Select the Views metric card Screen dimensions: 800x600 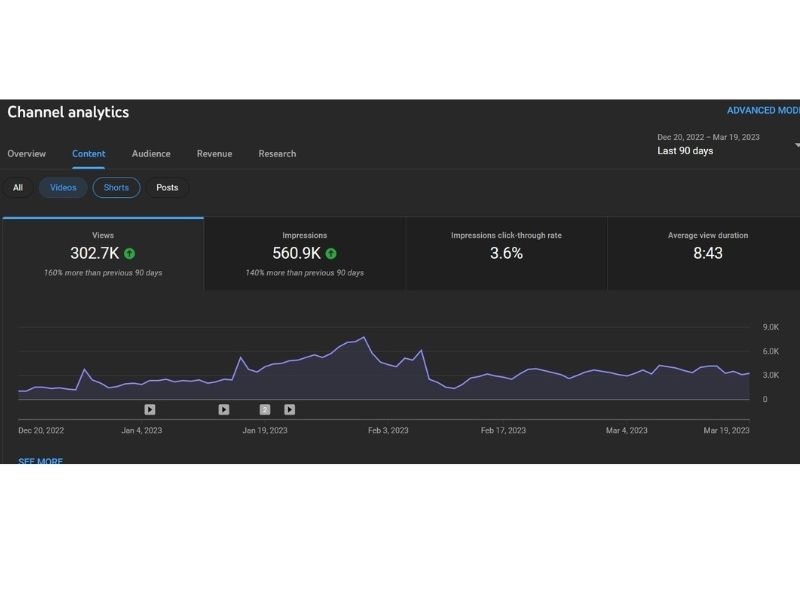tap(103, 254)
